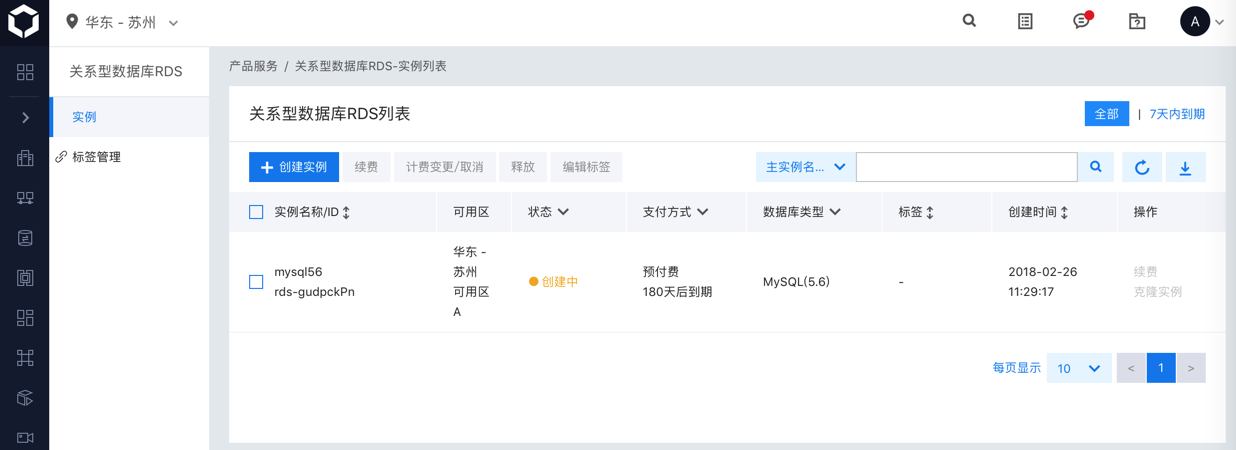Open the document list icon in top bar
This screenshot has height=450, width=1236.
tap(1025, 21)
